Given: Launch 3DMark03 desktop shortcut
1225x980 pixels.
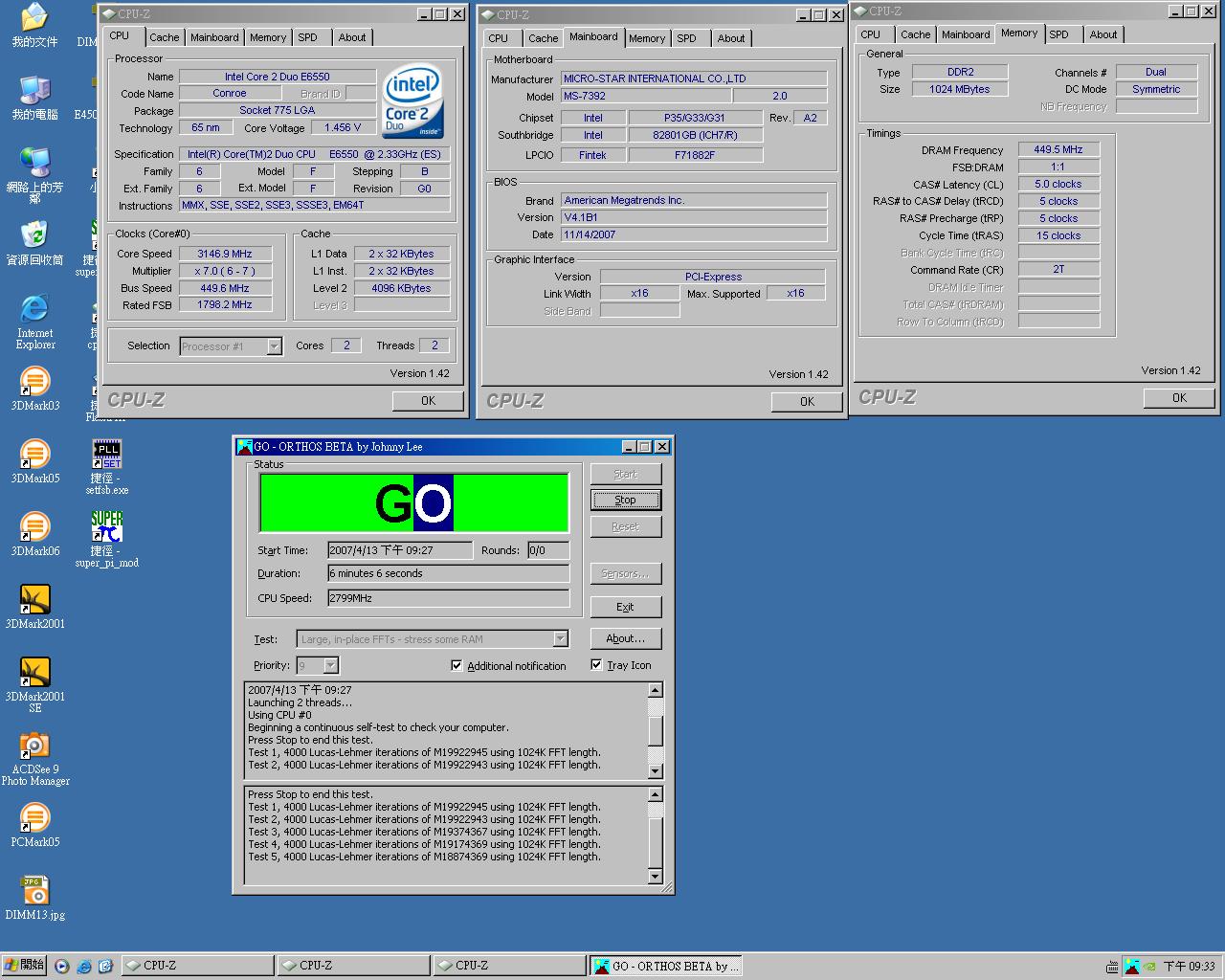Looking at the screenshot, I should (34, 390).
